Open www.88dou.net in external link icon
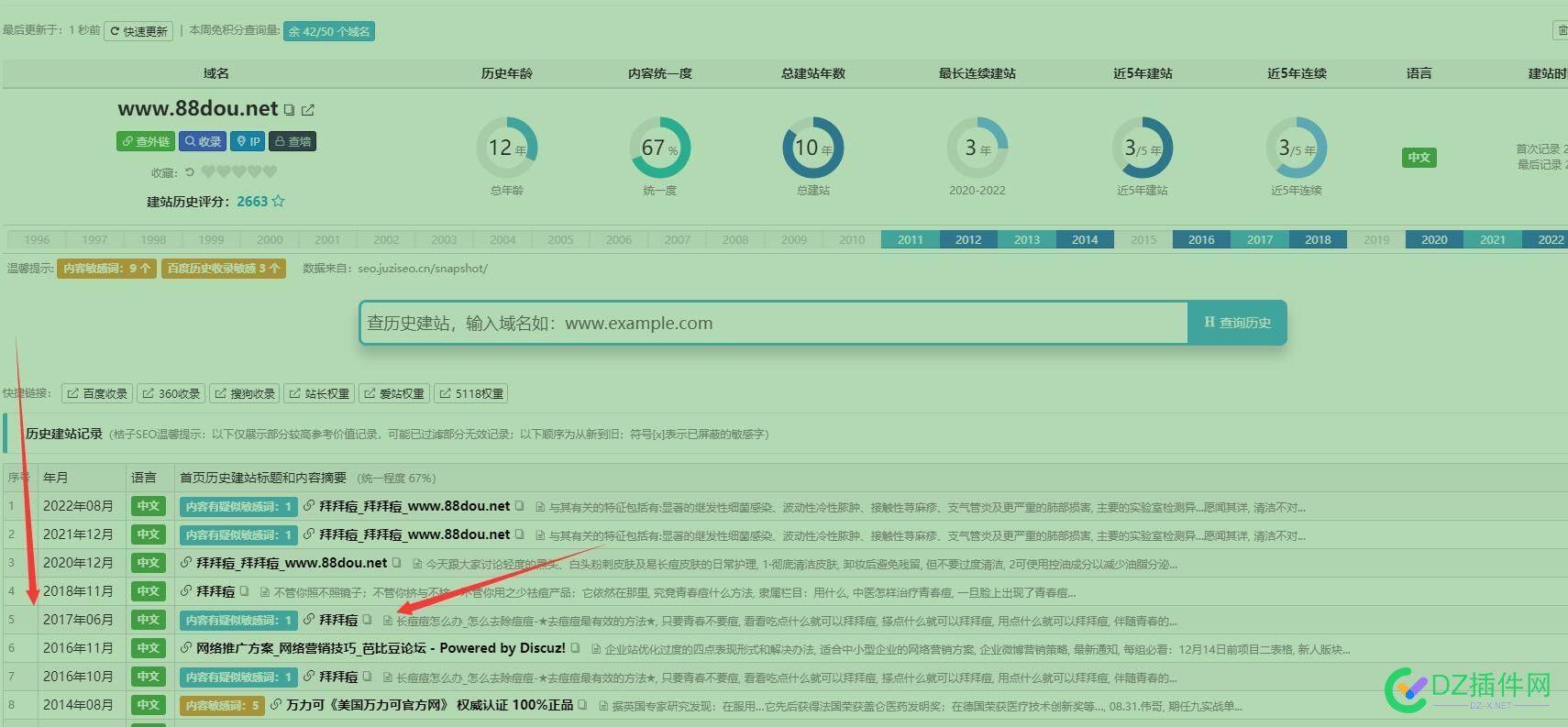The height and width of the screenshot is (727, 1568). (x=308, y=110)
